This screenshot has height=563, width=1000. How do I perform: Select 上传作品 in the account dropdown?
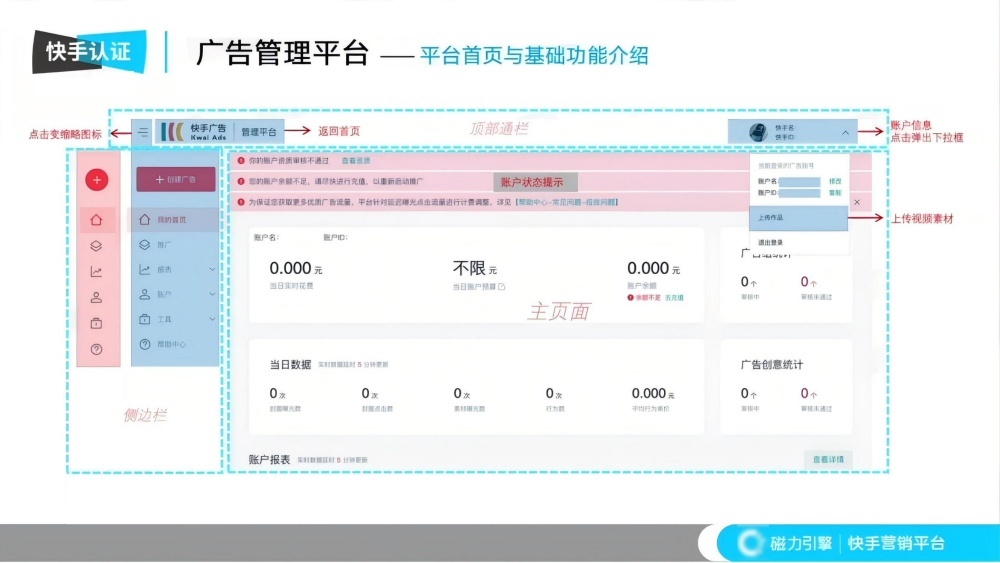click(798, 218)
